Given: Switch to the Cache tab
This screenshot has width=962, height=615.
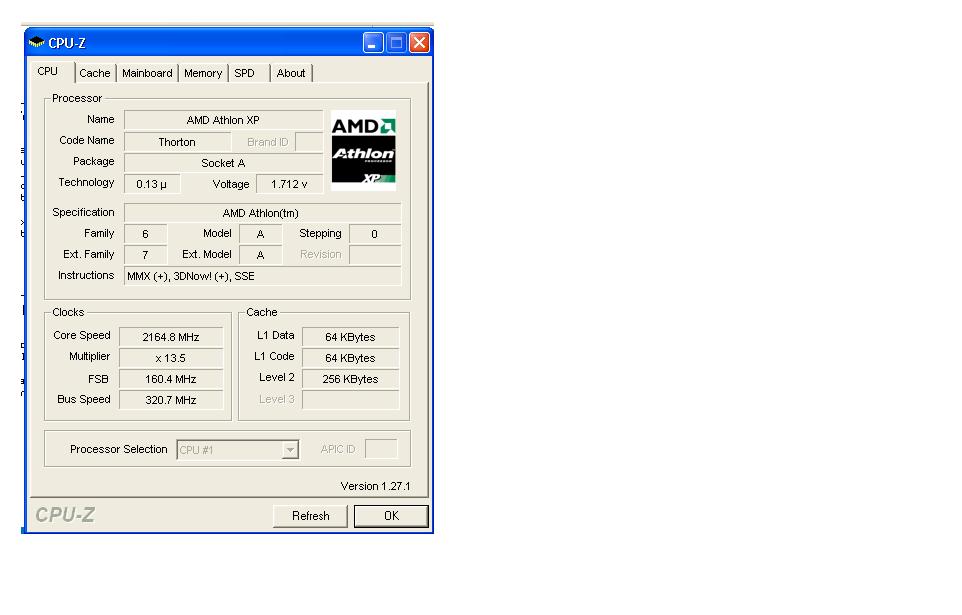Looking at the screenshot, I should tap(95, 73).
